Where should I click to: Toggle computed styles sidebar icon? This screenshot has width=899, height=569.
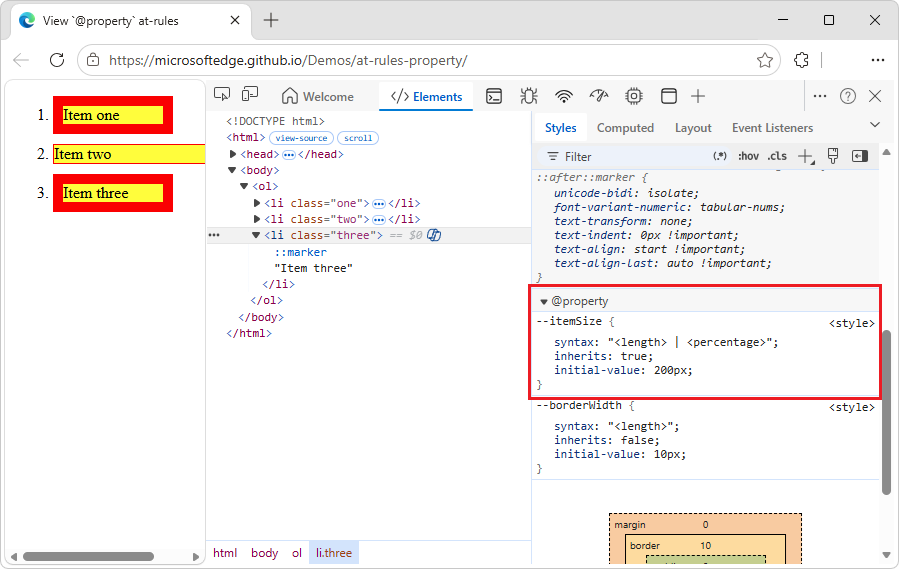(x=859, y=156)
